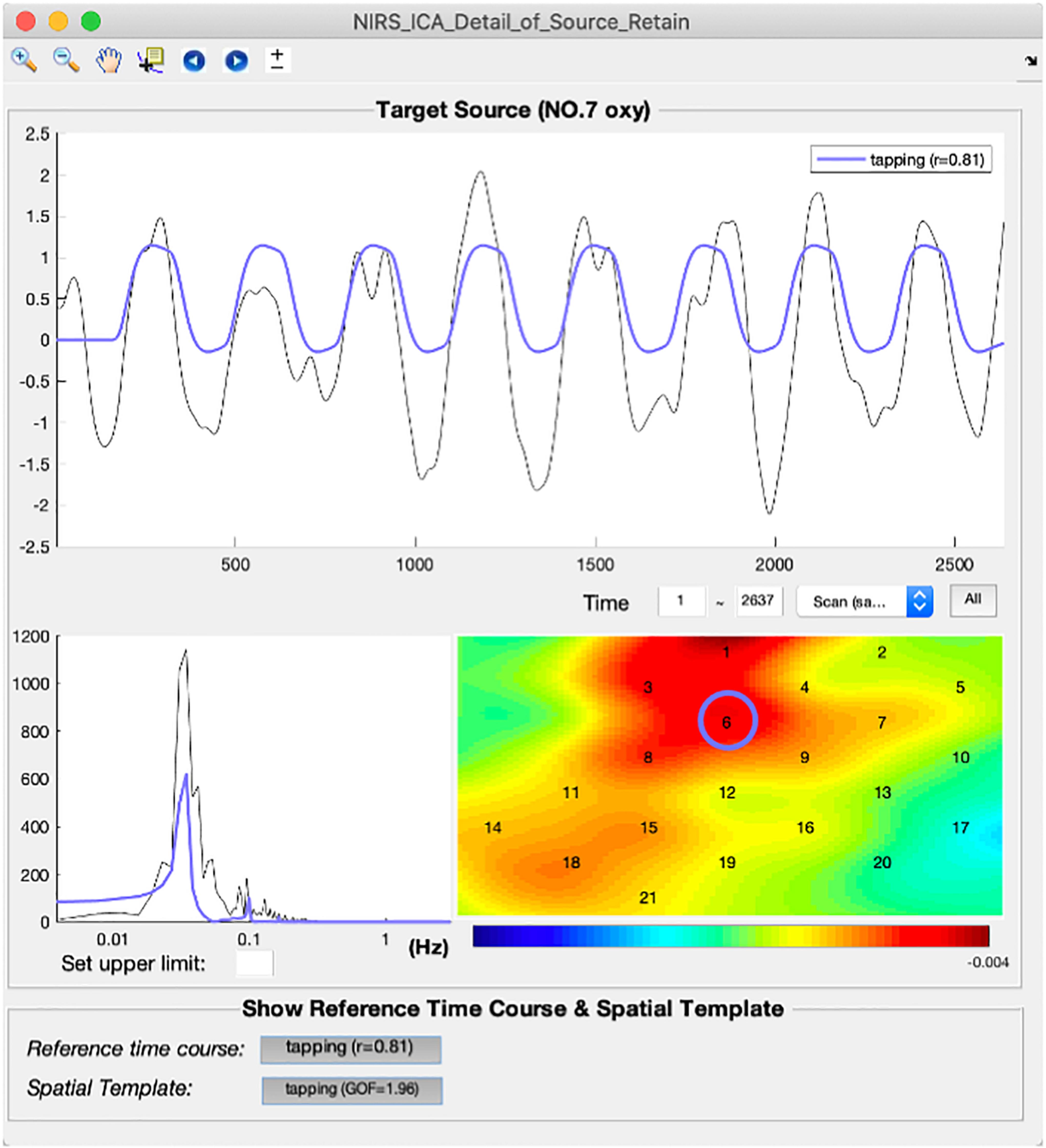Click channel 9 on the spatial map
Viewport: 1046px width, 1148px height.
(x=805, y=757)
